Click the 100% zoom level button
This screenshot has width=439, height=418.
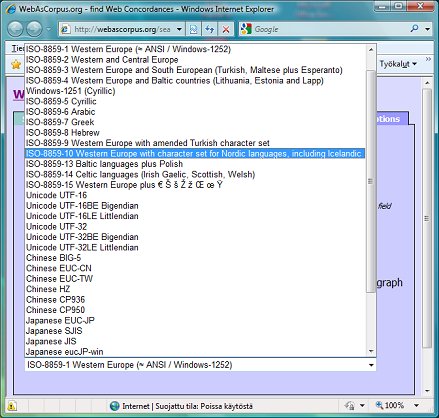click(390, 405)
